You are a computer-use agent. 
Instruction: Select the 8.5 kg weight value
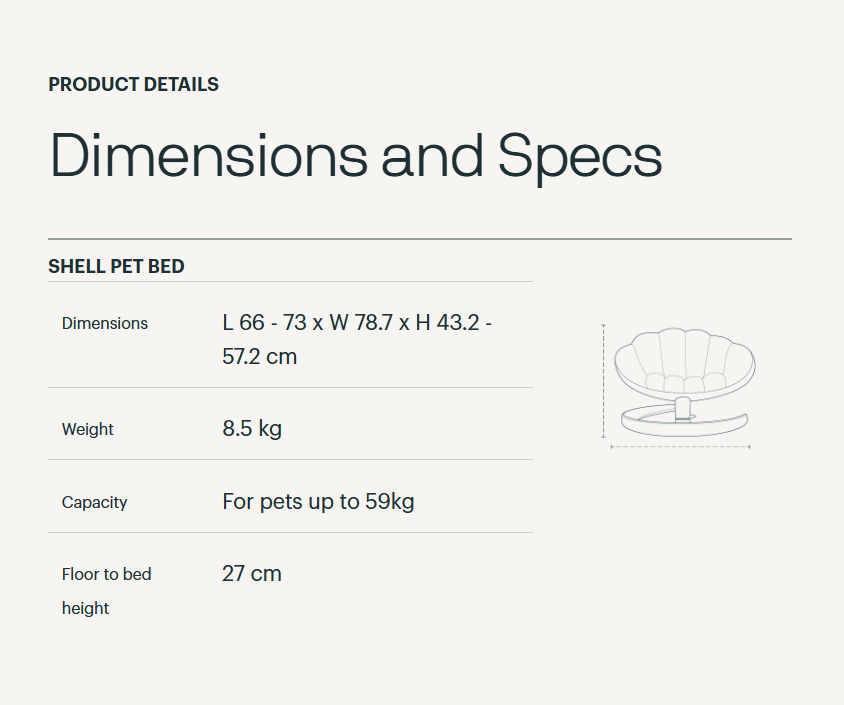tap(252, 429)
